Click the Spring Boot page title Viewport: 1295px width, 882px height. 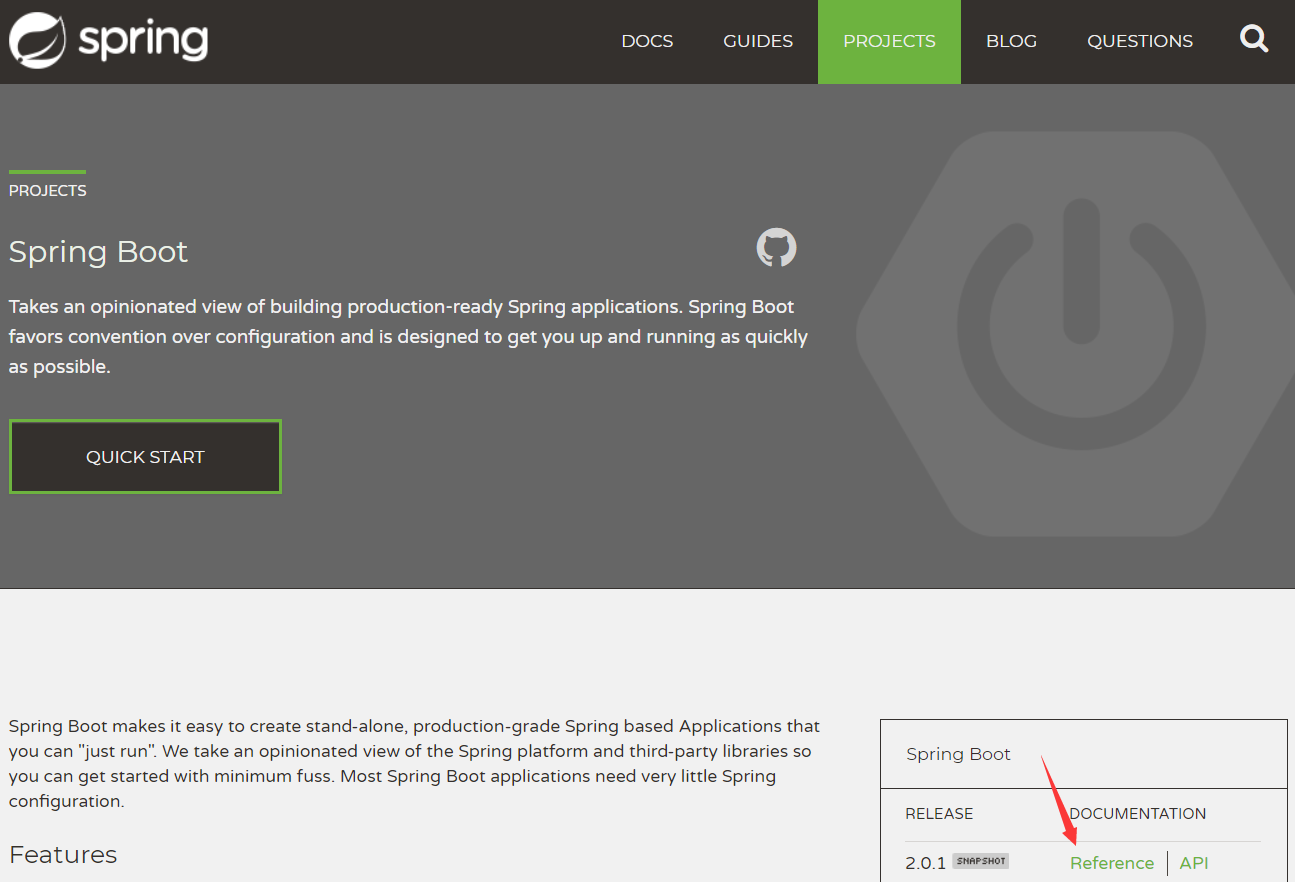click(98, 251)
